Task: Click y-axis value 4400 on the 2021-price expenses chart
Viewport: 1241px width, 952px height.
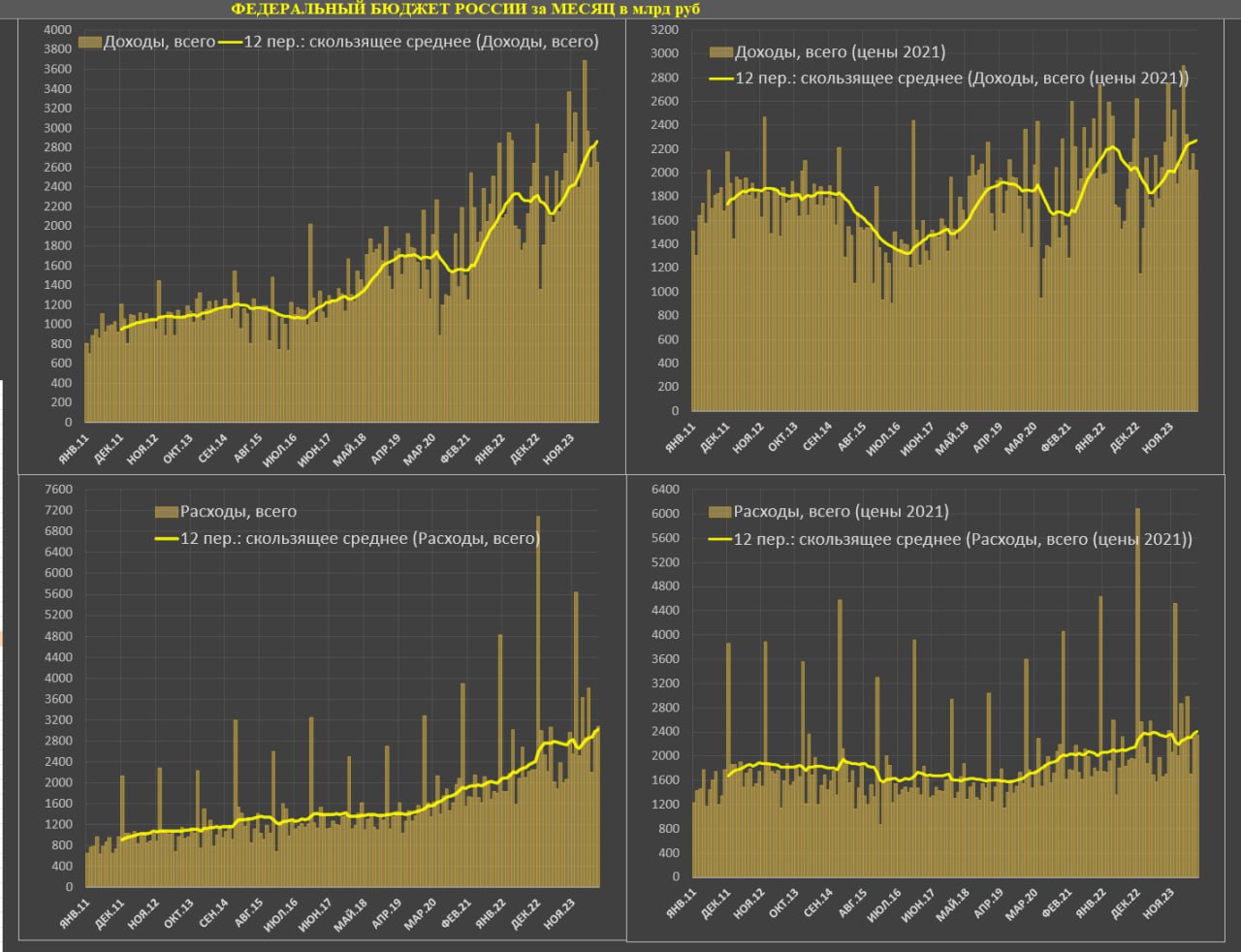Action: click(x=666, y=611)
